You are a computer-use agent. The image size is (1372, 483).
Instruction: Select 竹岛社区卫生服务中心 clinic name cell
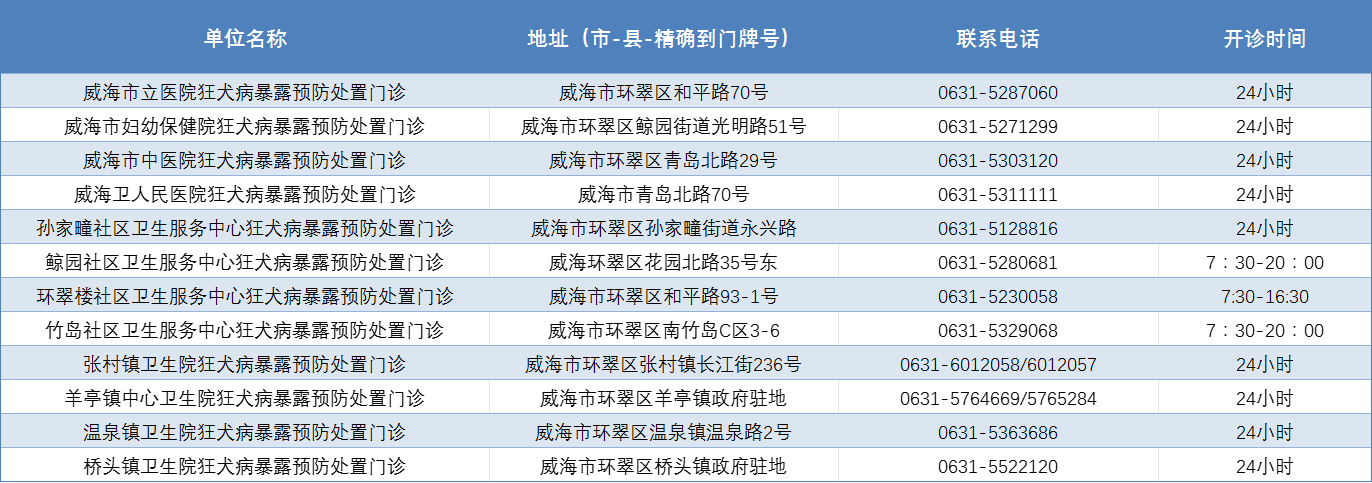pyautogui.click(x=245, y=331)
